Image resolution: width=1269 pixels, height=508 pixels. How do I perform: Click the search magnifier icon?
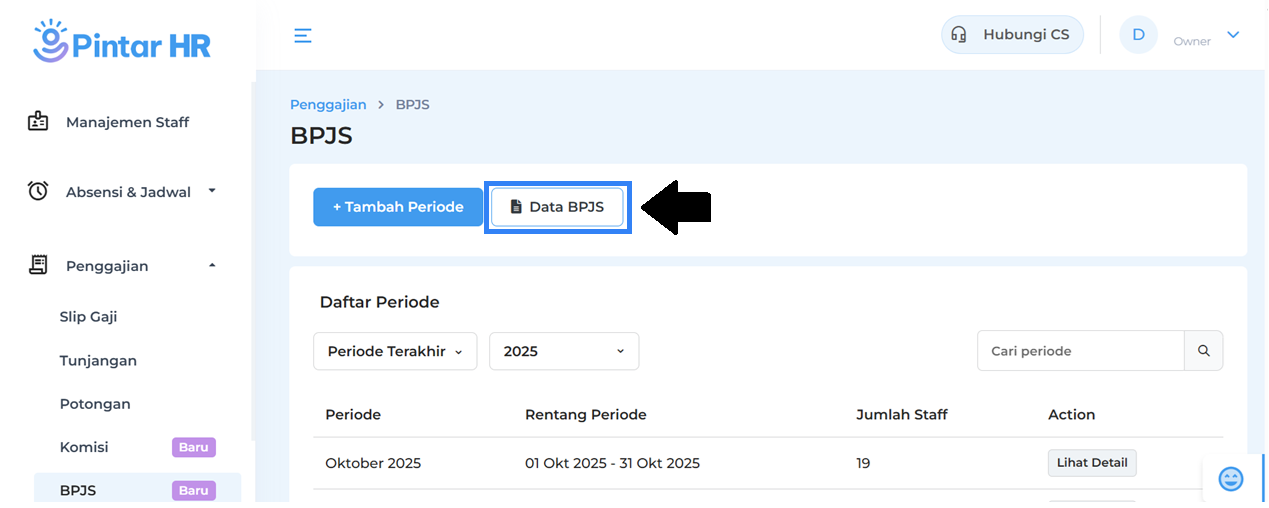coord(1203,351)
